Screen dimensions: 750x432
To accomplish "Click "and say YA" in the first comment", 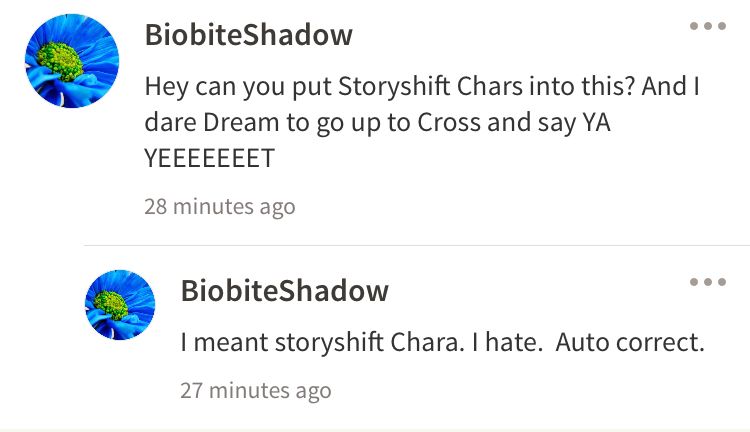I will pyautogui.click(x=549, y=122).
